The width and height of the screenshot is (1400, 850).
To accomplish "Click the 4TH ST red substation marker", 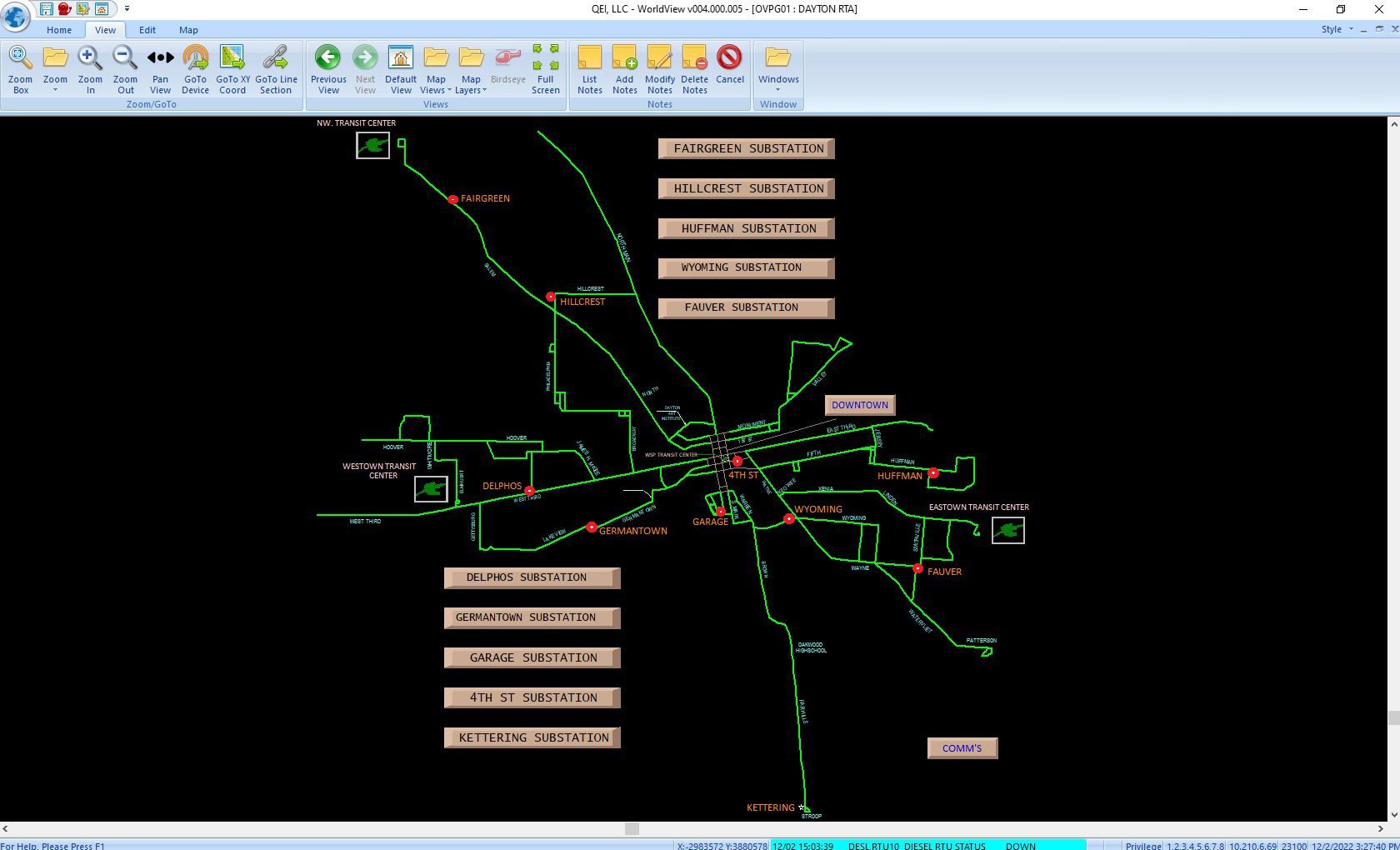I will click(x=737, y=461).
